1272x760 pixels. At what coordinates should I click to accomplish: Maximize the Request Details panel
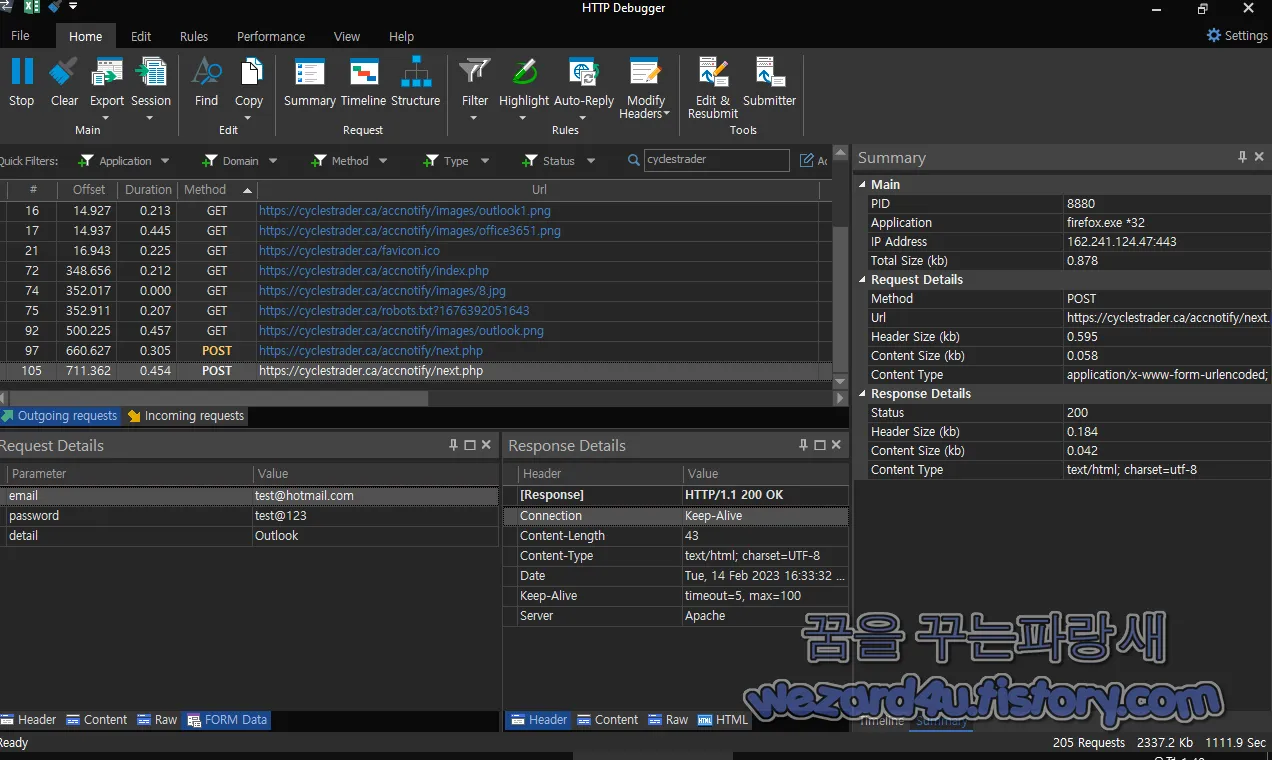[x=470, y=445]
